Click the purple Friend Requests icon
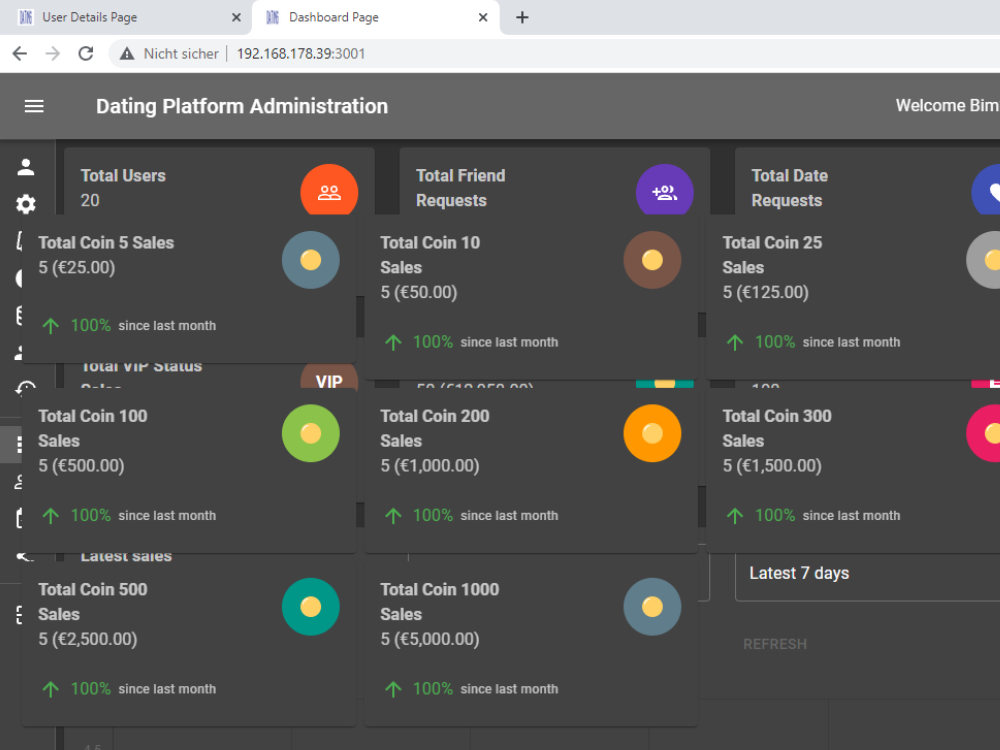Screen dimensions: 1000x750 665,190
